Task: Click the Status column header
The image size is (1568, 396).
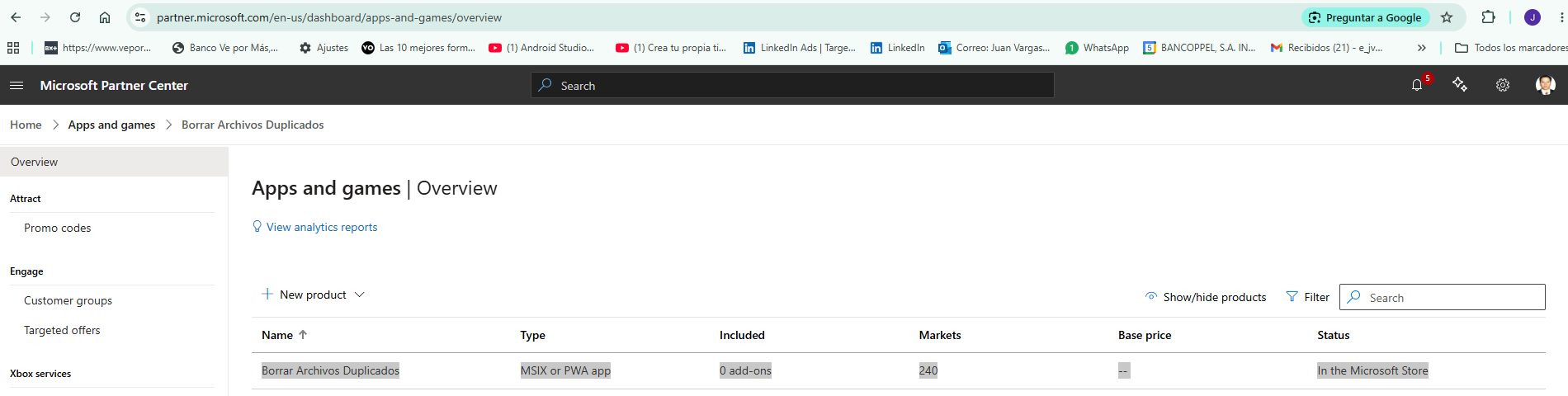Action: click(x=1334, y=335)
